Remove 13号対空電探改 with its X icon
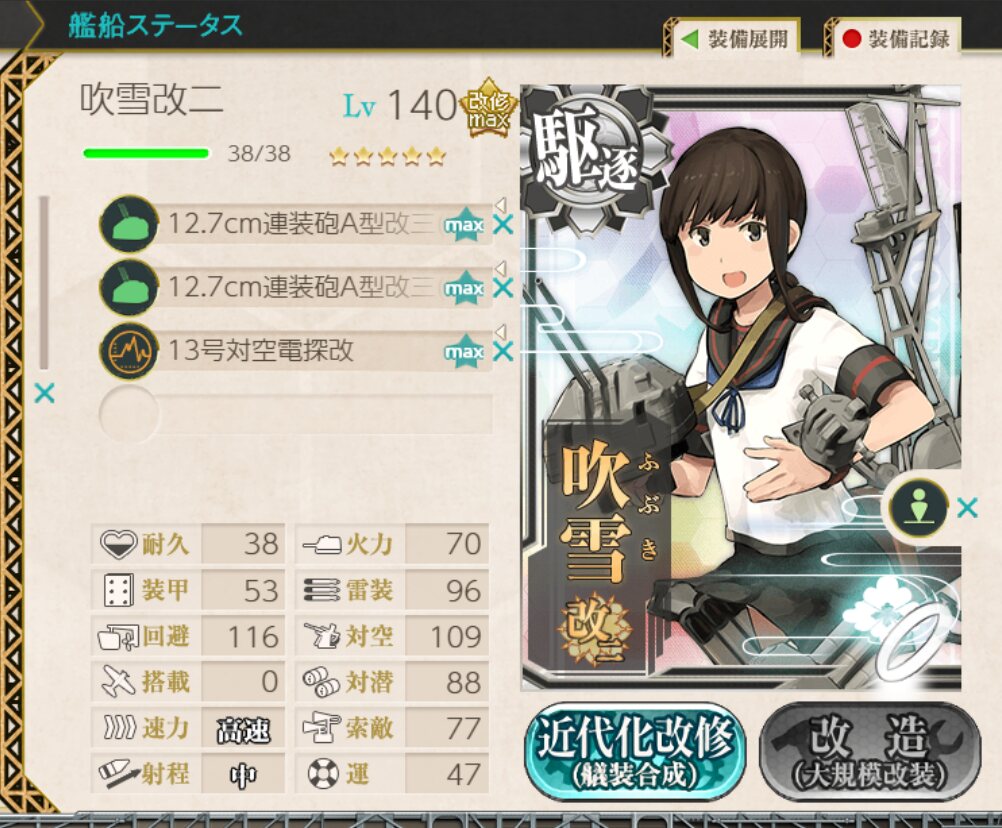 click(x=504, y=351)
